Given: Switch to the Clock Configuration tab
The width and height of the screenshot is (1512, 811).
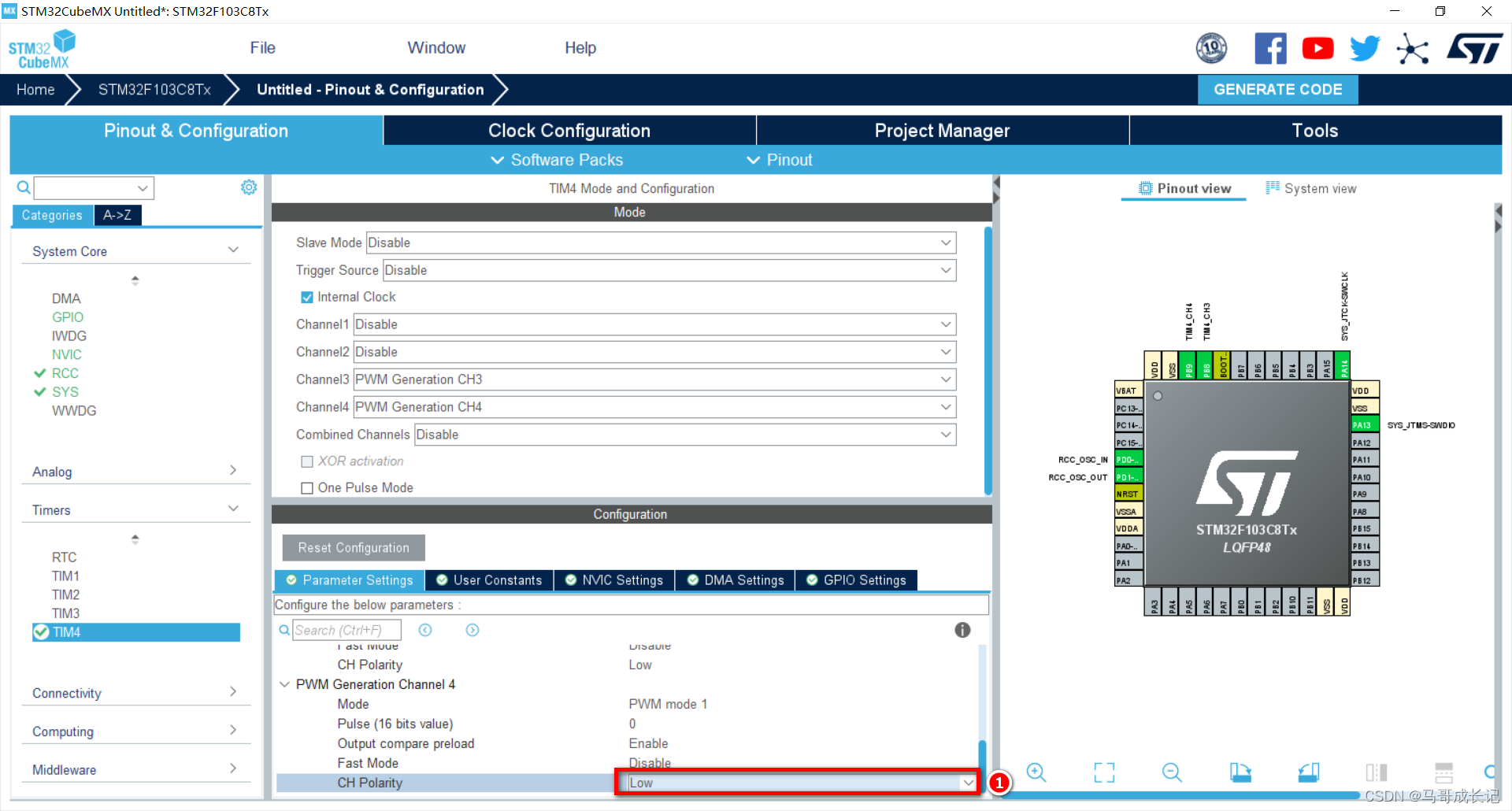Looking at the screenshot, I should [x=569, y=131].
